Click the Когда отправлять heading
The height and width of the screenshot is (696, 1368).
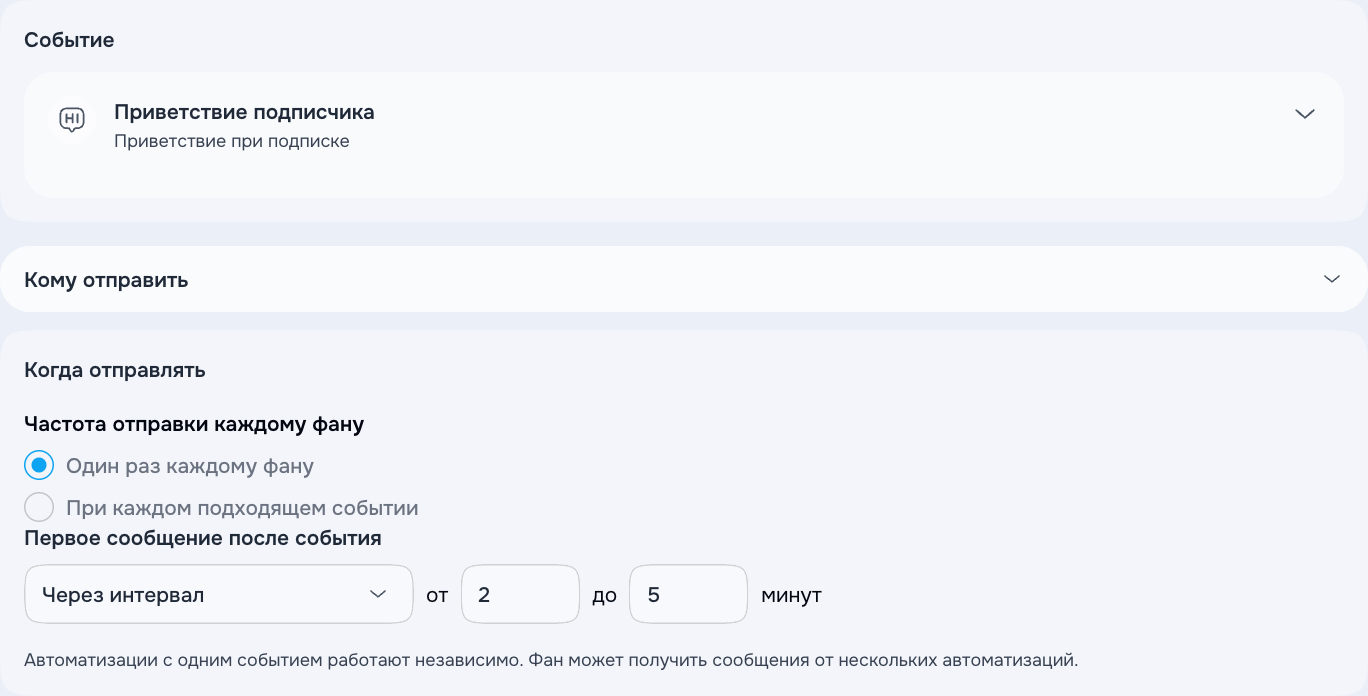[115, 370]
